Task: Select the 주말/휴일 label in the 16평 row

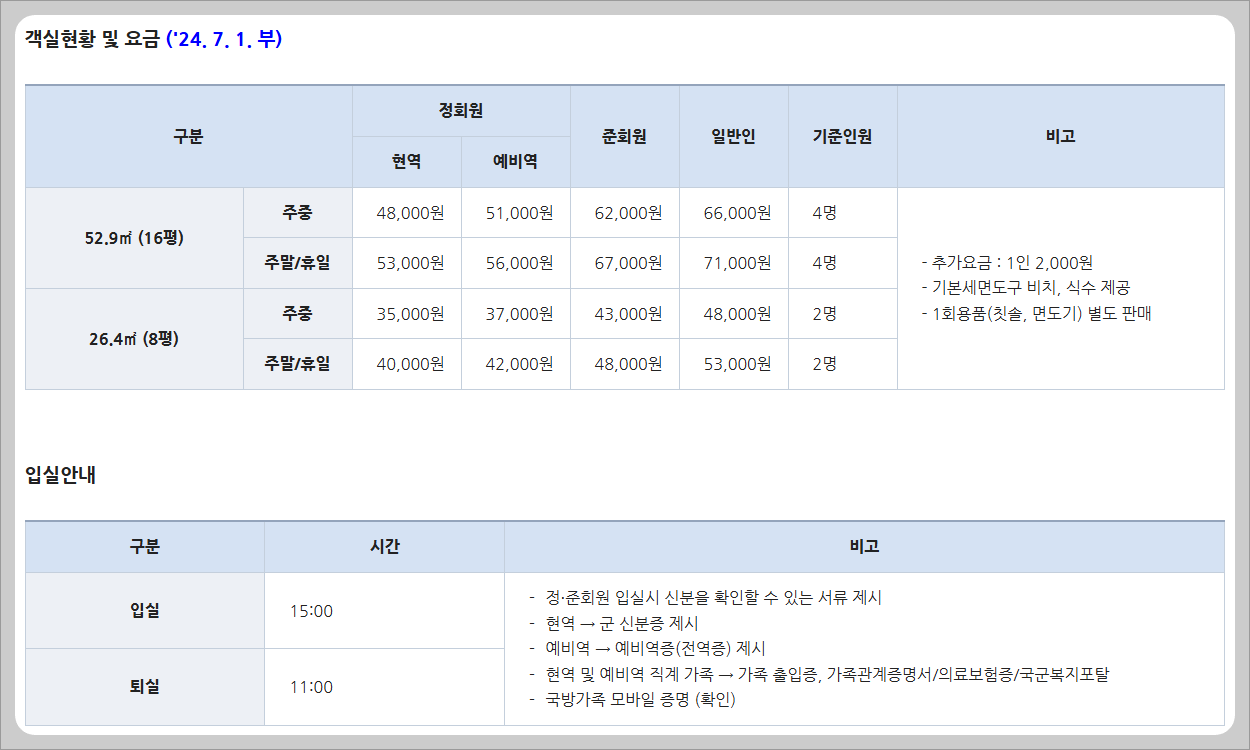Action: [297, 263]
